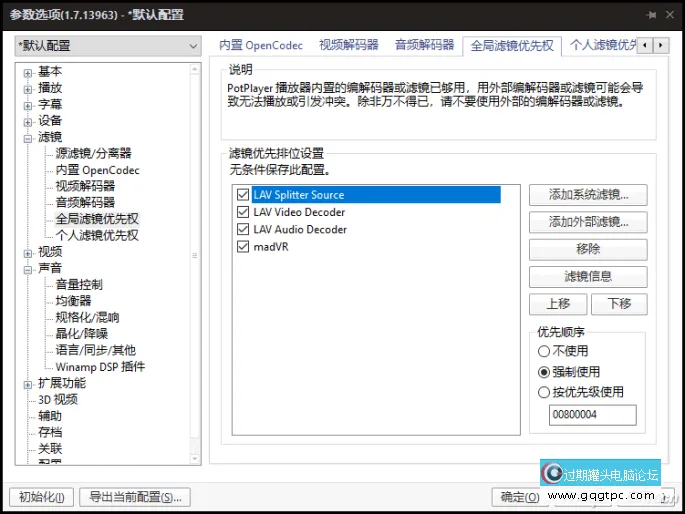Uncheck the LAV Audio Decoder checkbox
The image size is (685, 514).
coord(243,229)
